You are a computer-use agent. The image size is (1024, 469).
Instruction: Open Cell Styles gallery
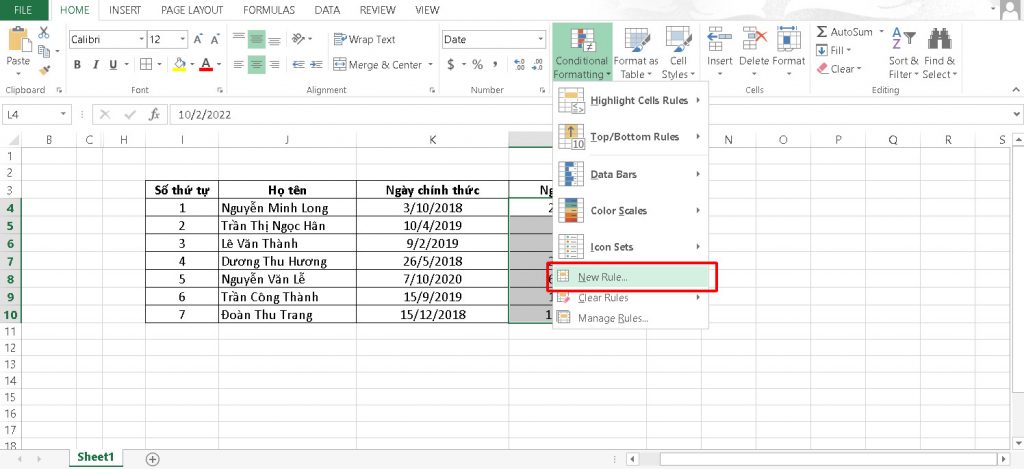679,53
